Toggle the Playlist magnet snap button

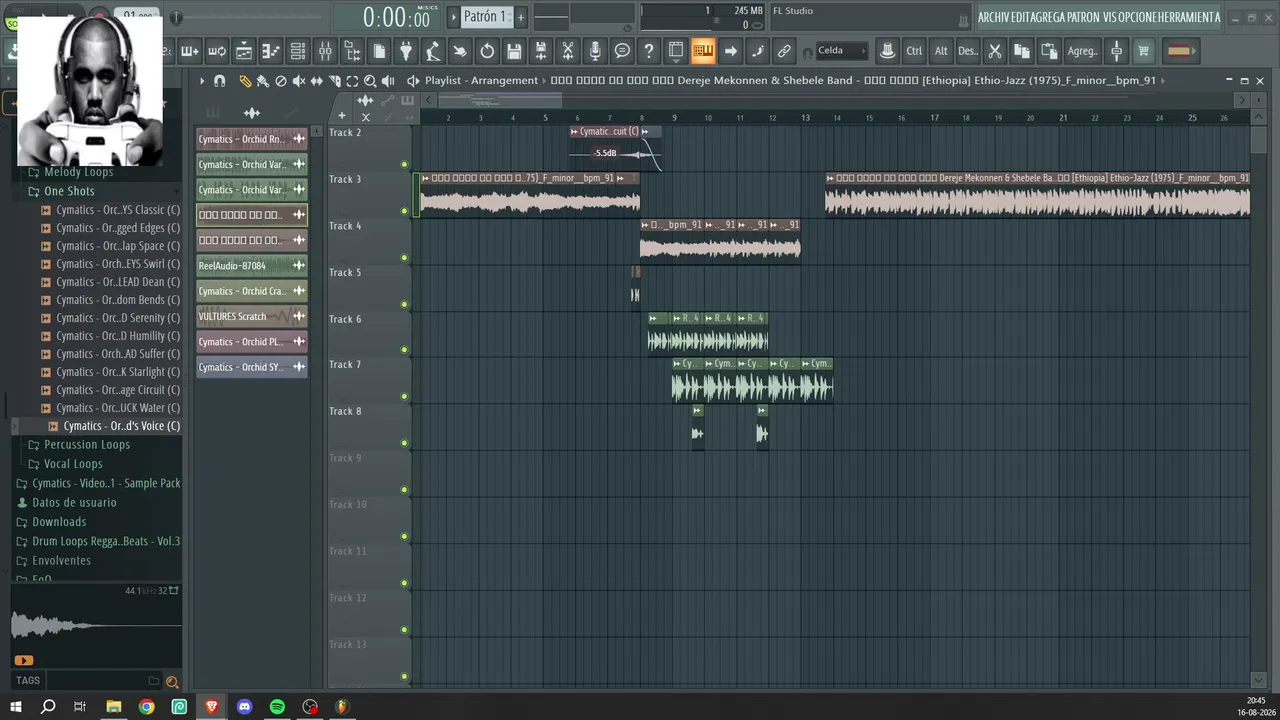(x=220, y=81)
